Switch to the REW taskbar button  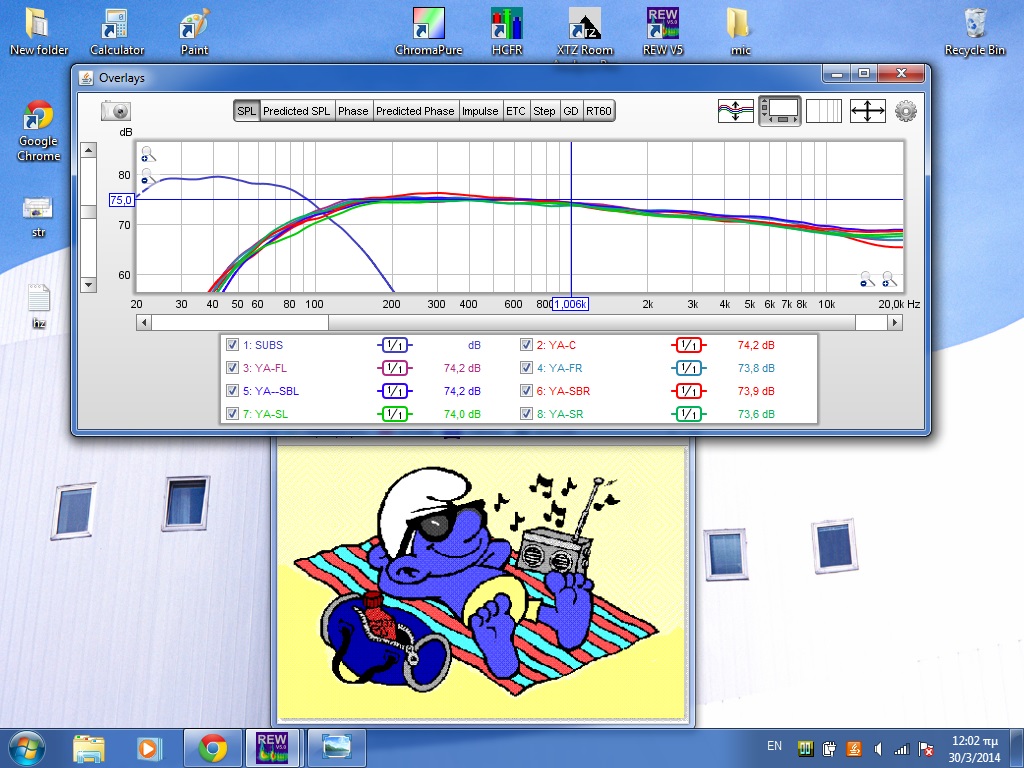[272, 748]
